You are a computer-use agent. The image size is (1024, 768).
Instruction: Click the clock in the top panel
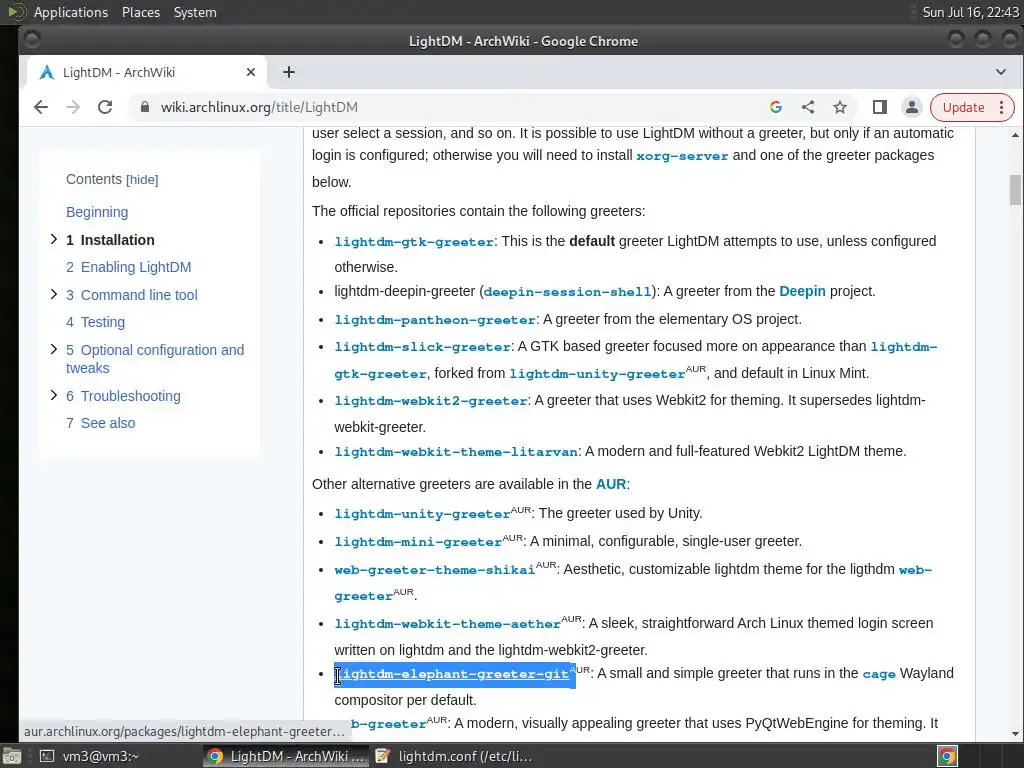(970, 12)
